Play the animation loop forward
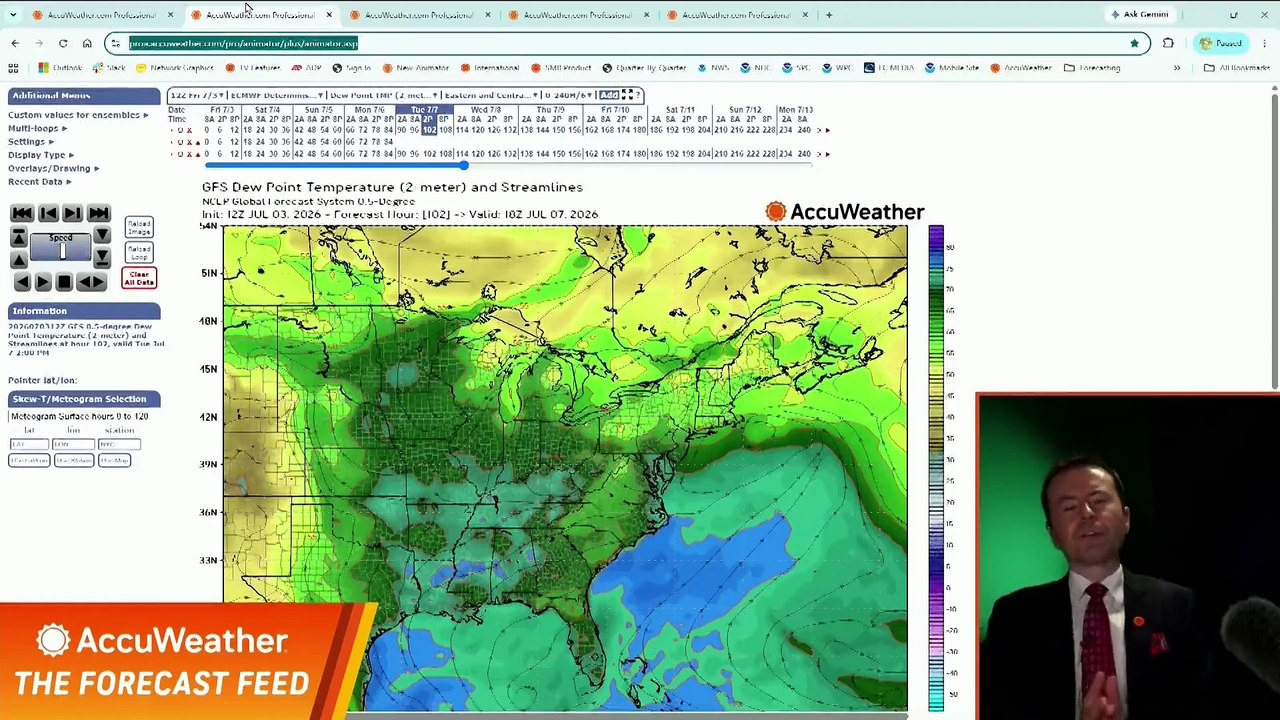Screen dimensions: 1280x720 43,282
